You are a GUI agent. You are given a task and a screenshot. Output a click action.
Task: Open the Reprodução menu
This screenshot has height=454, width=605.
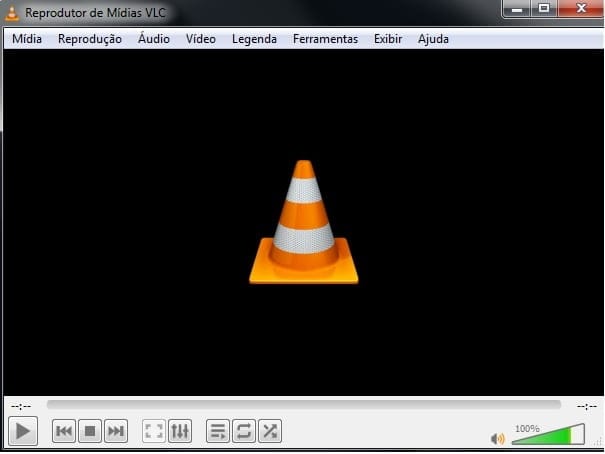click(x=90, y=39)
